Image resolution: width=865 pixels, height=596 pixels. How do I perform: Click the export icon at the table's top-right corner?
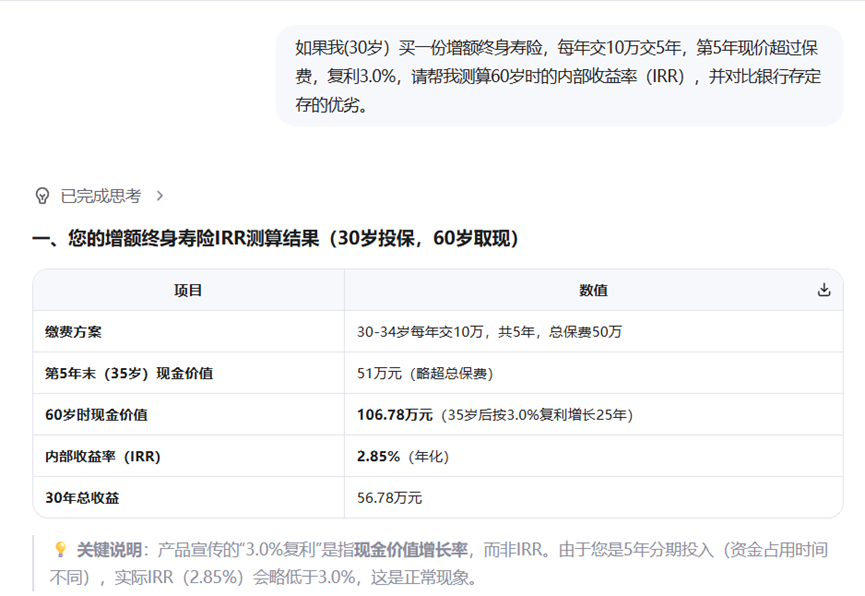coord(824,289)
